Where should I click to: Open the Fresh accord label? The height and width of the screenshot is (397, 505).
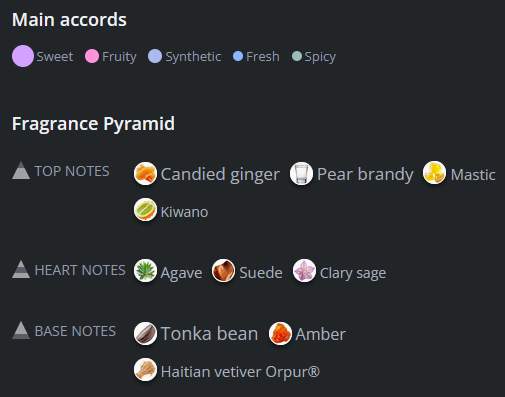[263, 56]
